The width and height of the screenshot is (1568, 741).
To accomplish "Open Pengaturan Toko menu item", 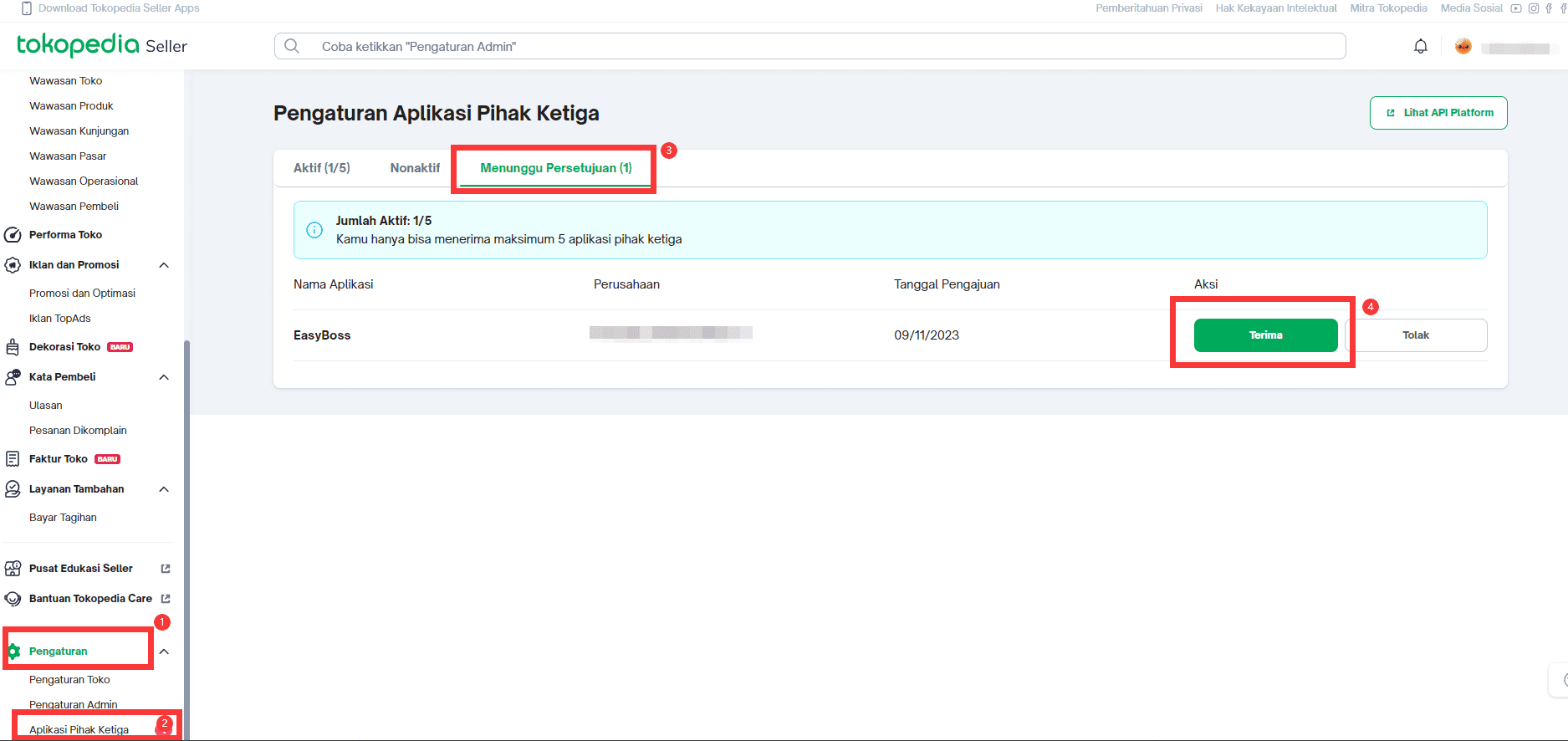I will [x=69, y=680].
